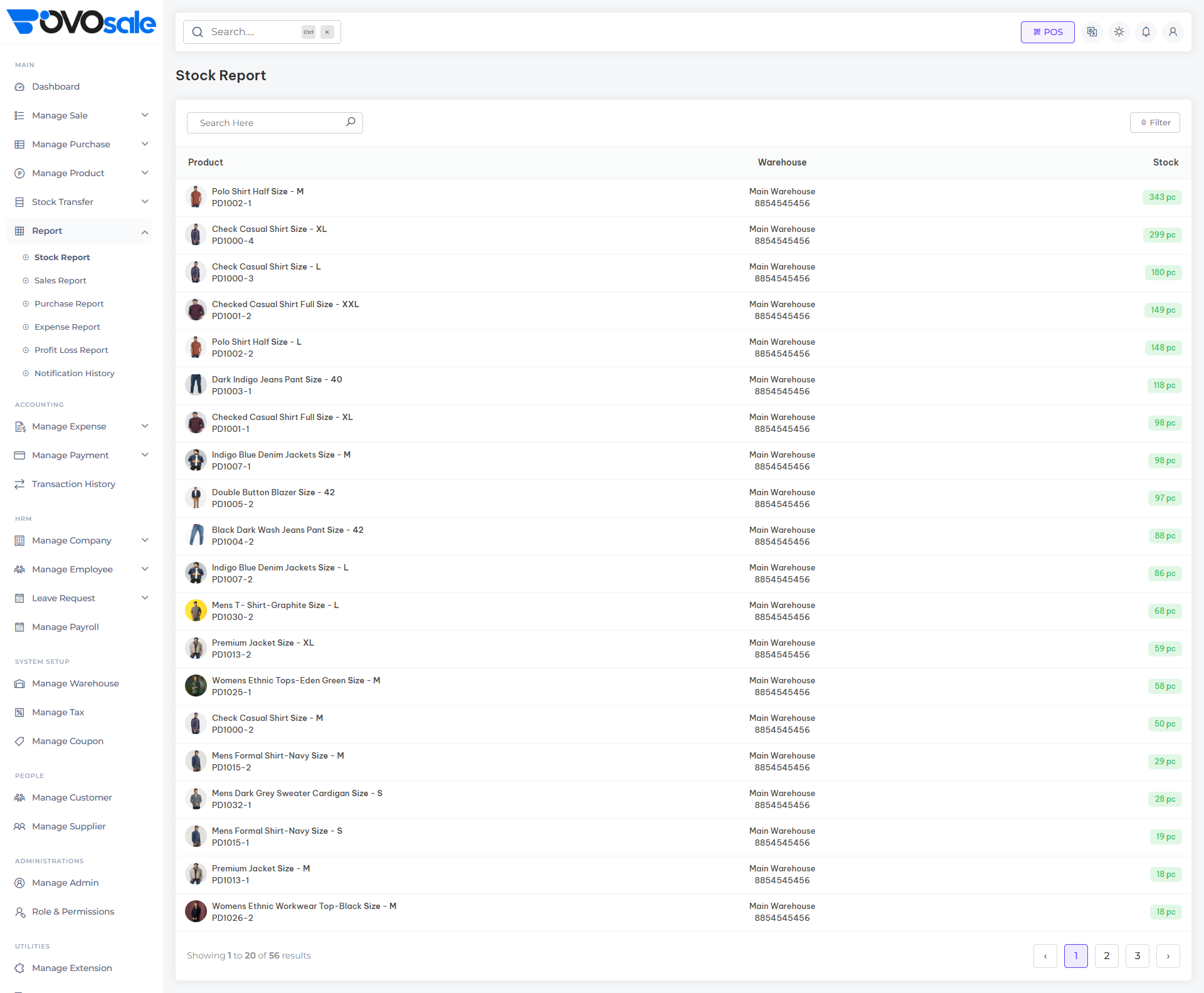Expand the Manage Expense menu

click(x=79, y=426)
